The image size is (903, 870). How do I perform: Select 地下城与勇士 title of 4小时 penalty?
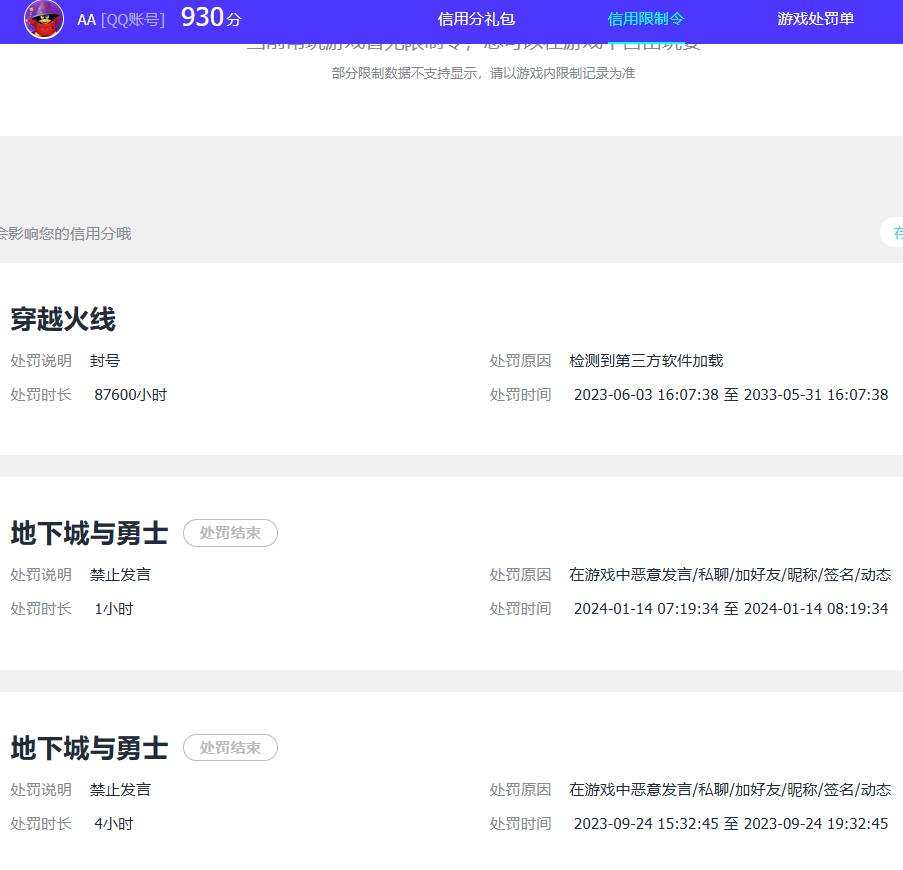89,748
